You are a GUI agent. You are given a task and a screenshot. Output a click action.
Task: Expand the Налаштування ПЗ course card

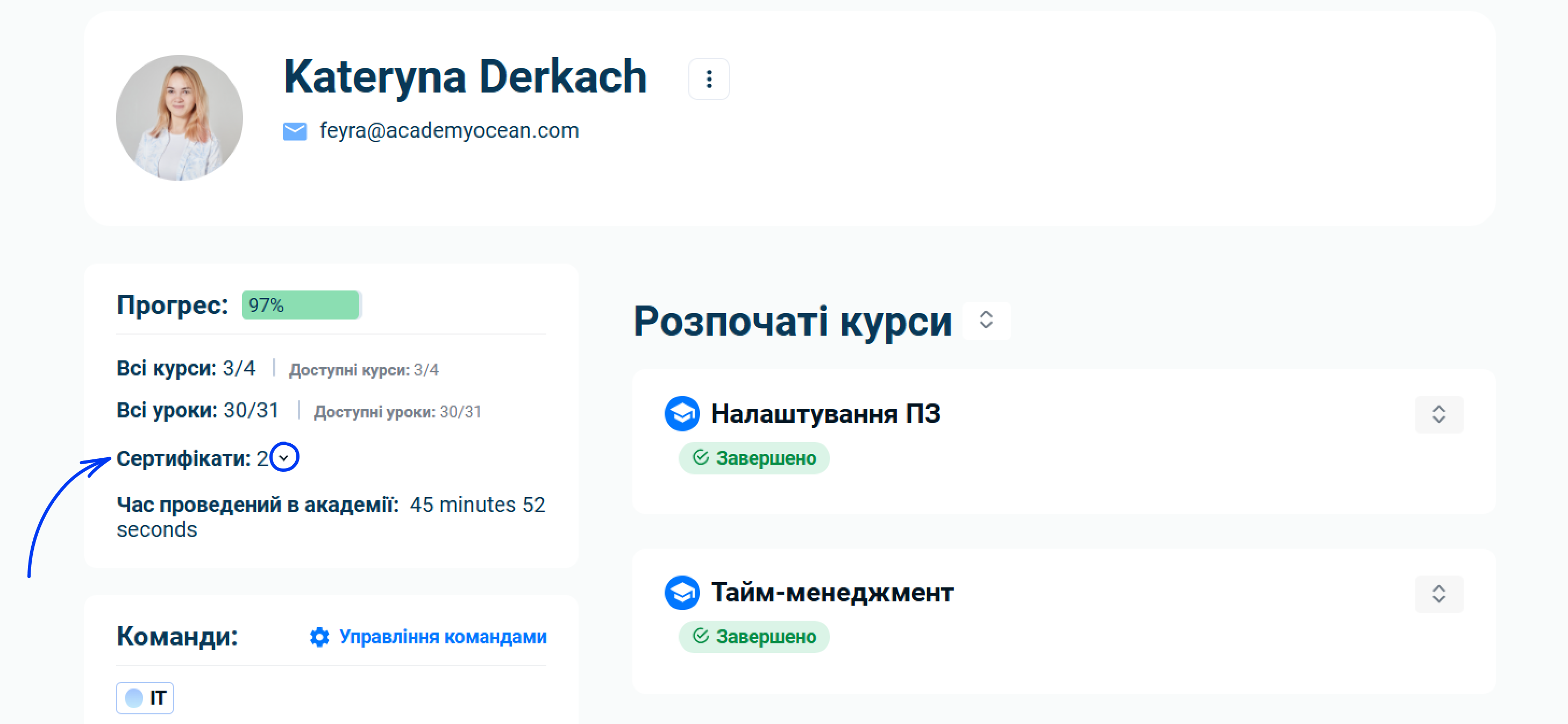click(x=1438, y=414)
